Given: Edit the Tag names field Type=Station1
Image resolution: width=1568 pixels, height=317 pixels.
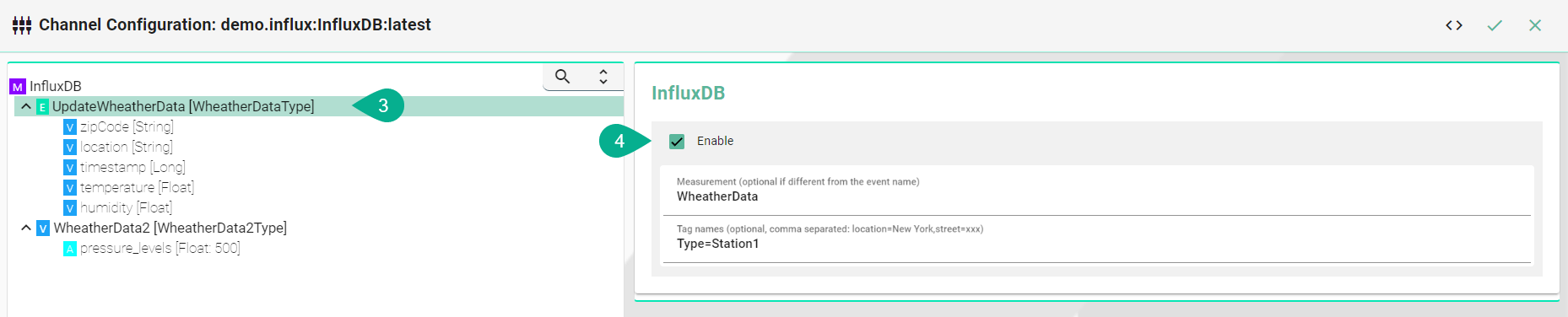Looking at the screenshot, I should tap(1097, 244).
